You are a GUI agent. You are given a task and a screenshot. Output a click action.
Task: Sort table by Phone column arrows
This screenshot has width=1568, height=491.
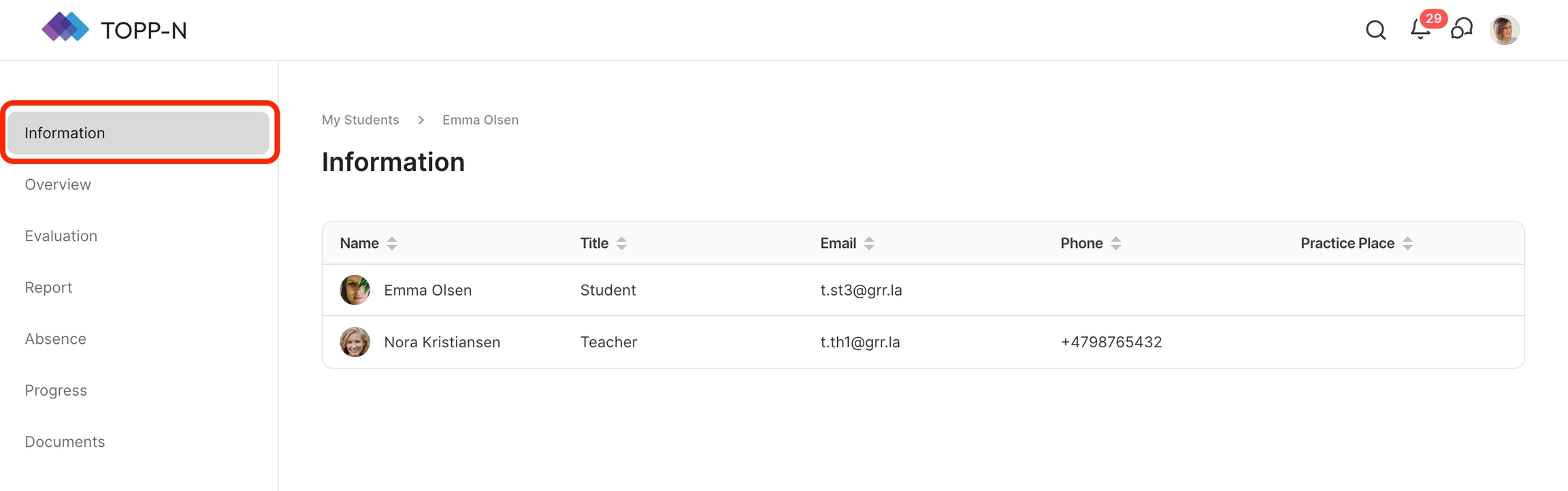pyautogui.click(x=1116, y=243)
